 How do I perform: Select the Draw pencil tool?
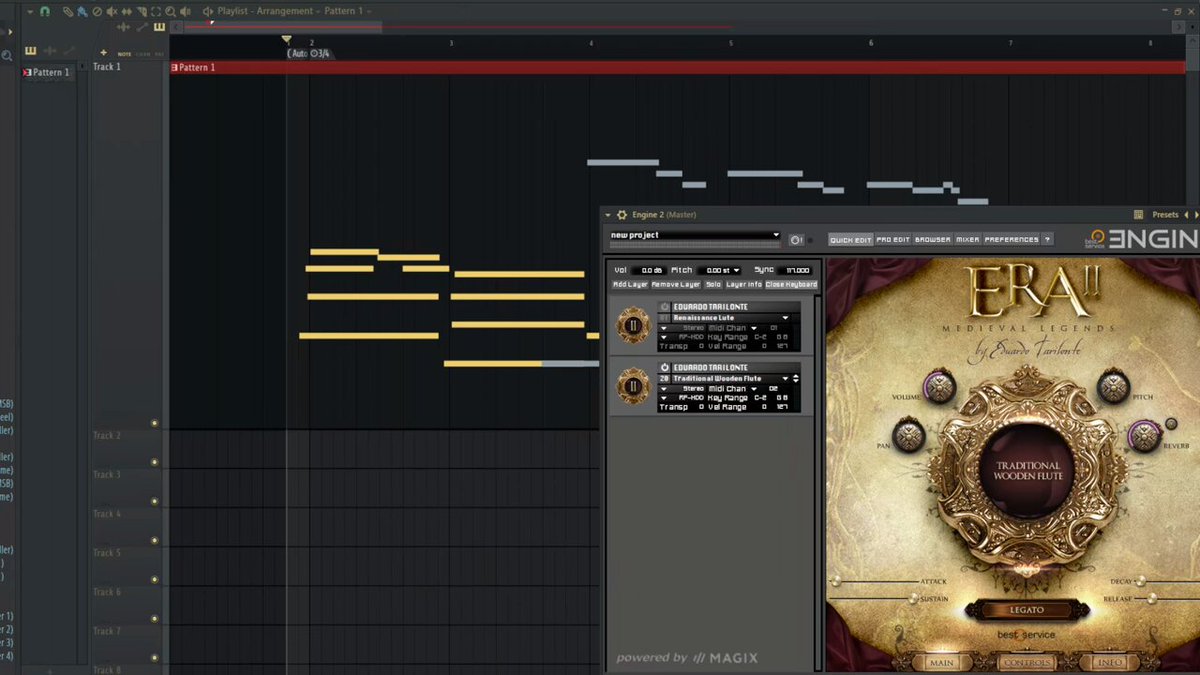click(68, 12)
